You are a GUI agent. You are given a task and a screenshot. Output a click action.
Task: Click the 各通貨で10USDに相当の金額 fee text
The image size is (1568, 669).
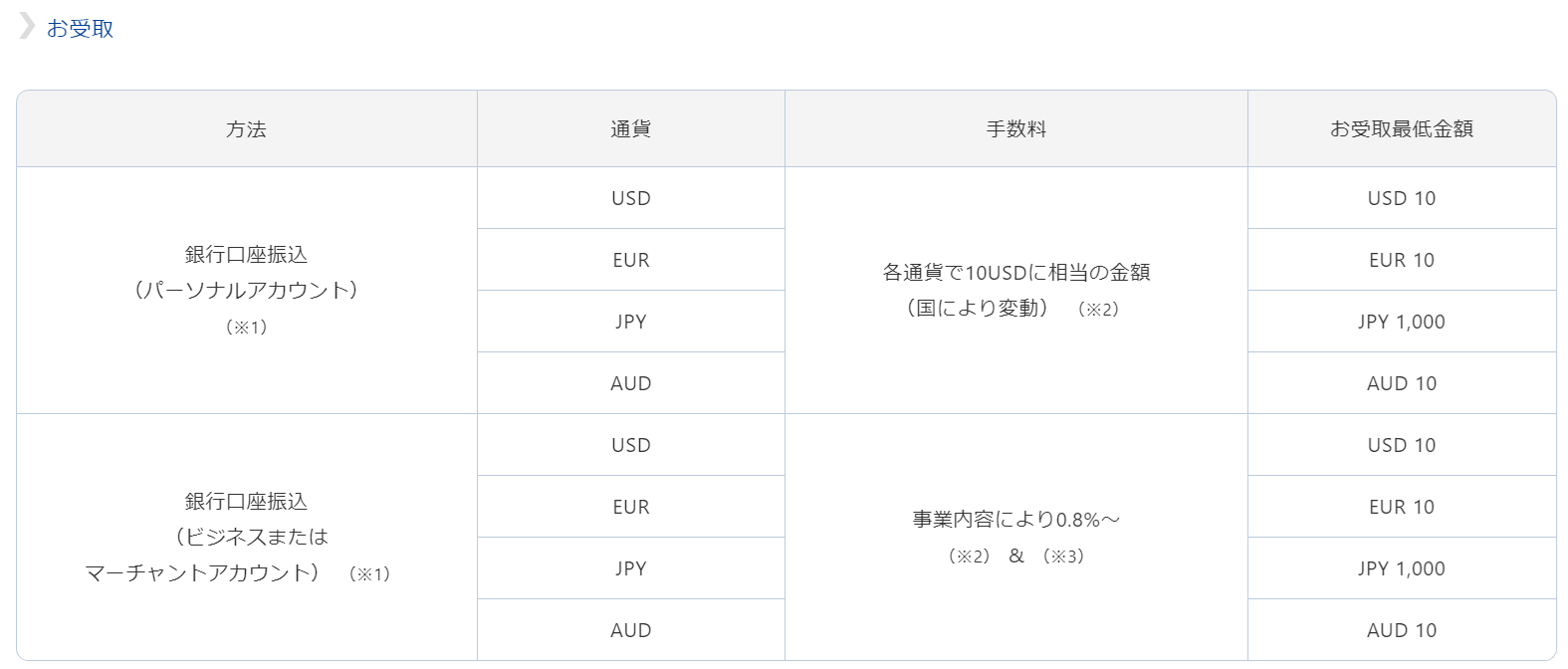1016,272
